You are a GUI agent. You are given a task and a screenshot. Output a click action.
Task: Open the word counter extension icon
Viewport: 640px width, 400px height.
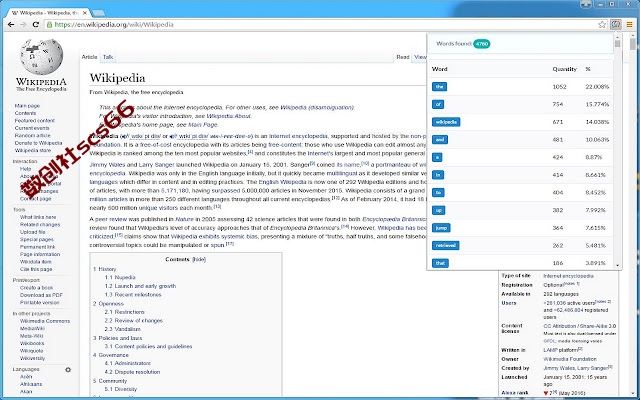[616, 24]
